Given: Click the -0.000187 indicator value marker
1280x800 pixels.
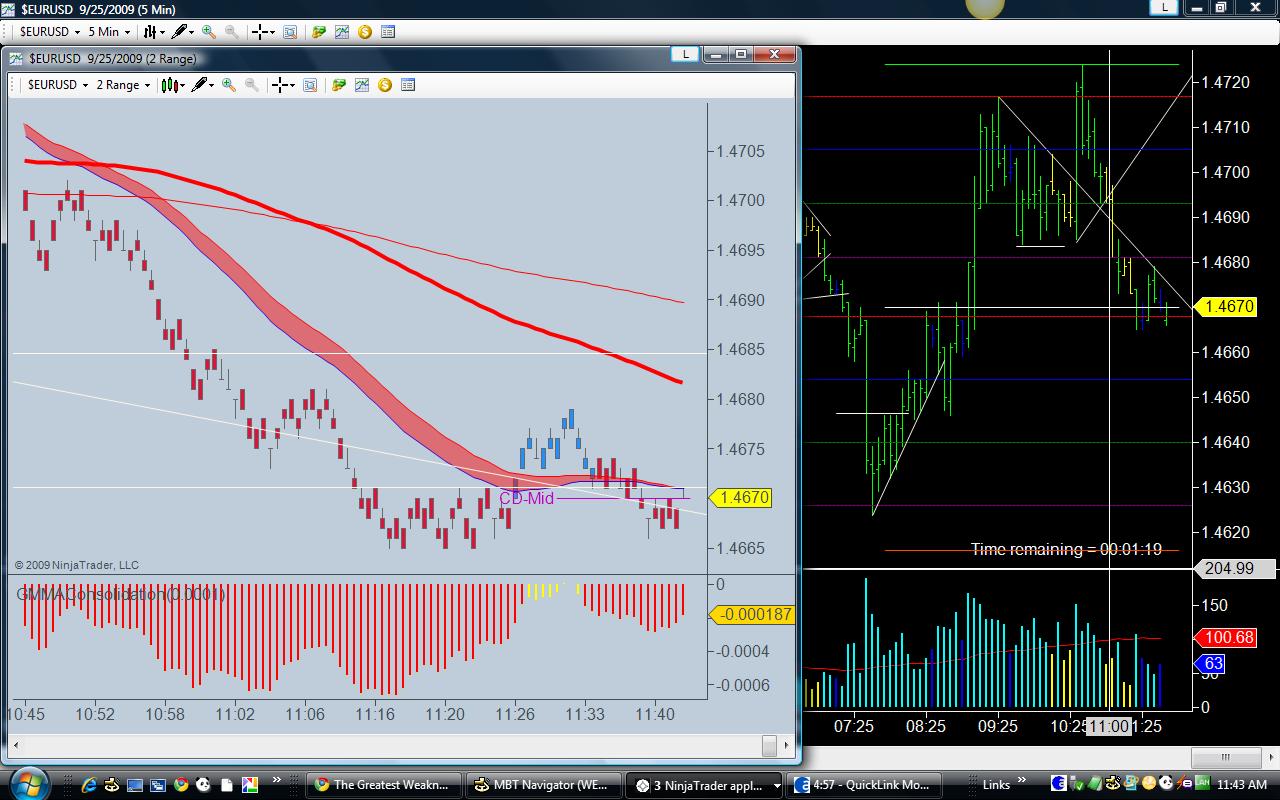Looking at the screenshot, I should [751, 615].
